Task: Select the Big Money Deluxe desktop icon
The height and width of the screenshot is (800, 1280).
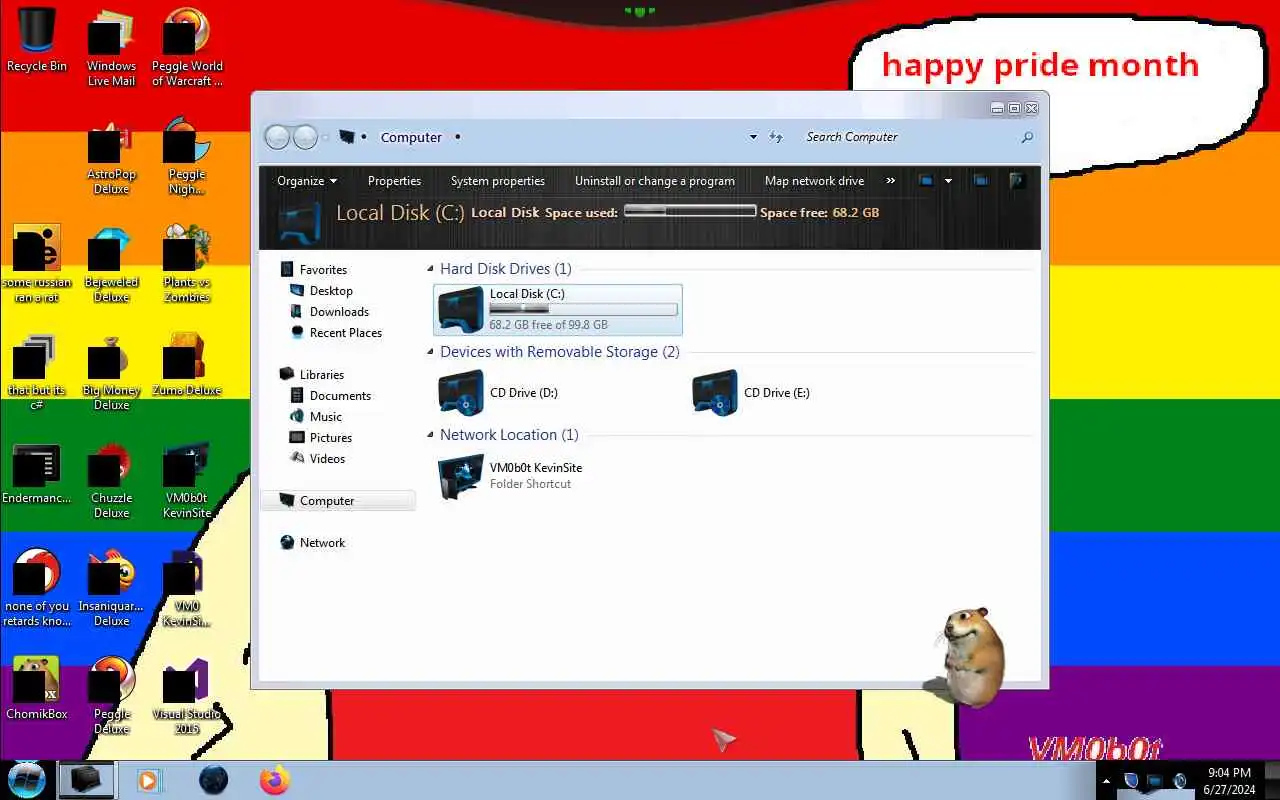Action: [x=111, y=372]
